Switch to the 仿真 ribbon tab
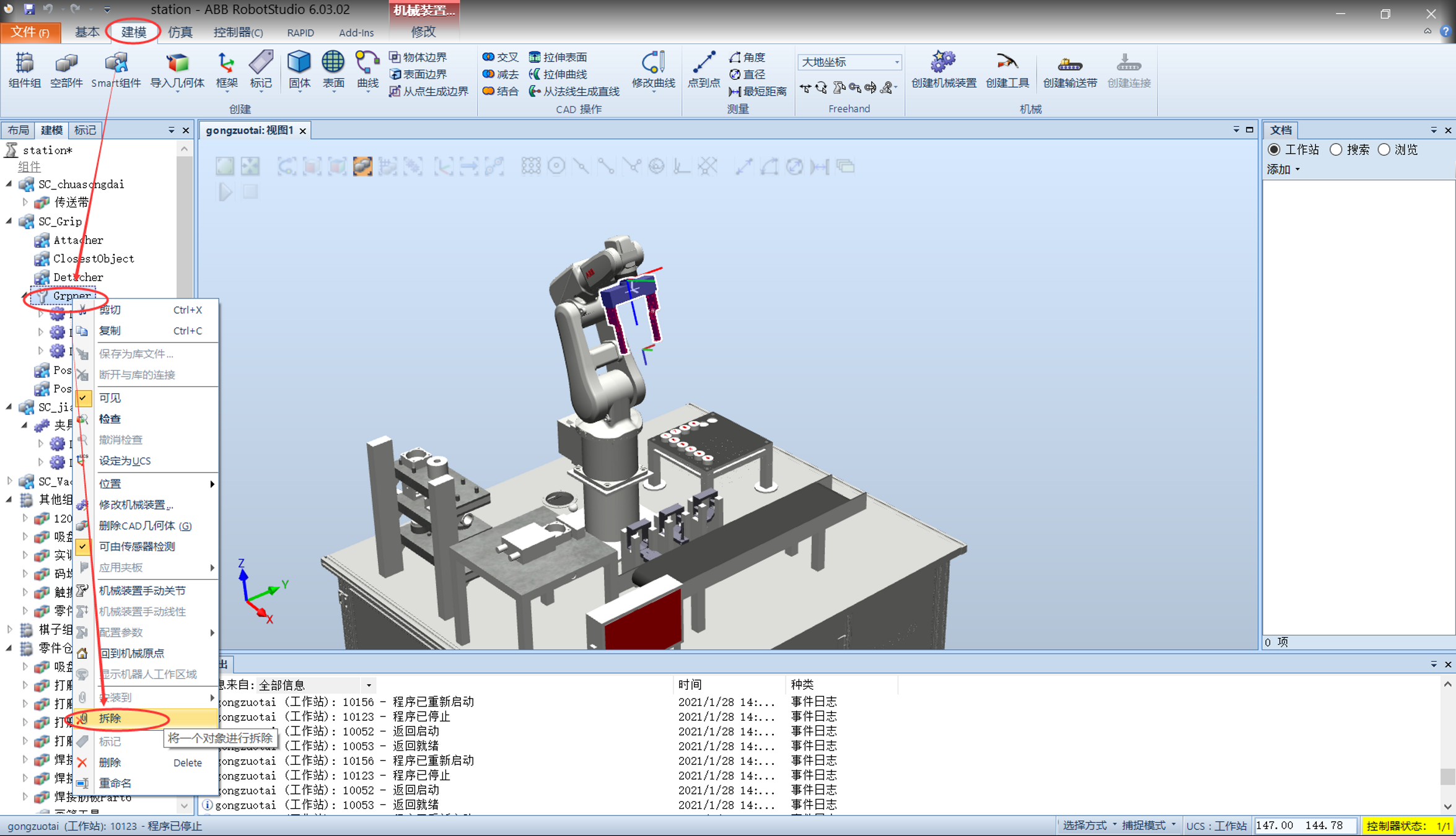This screenshot has height=836, width=1456. 180,32
